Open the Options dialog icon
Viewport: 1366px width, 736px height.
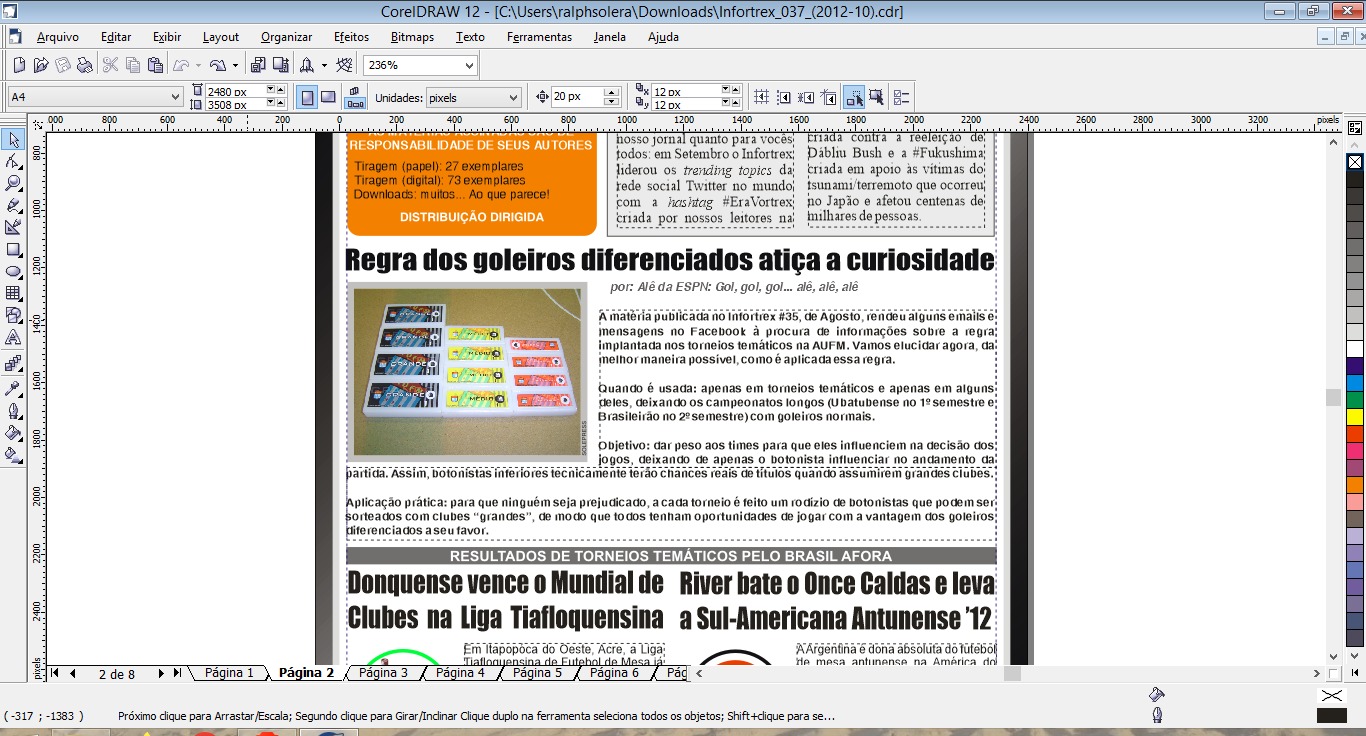tap(901, 97)
